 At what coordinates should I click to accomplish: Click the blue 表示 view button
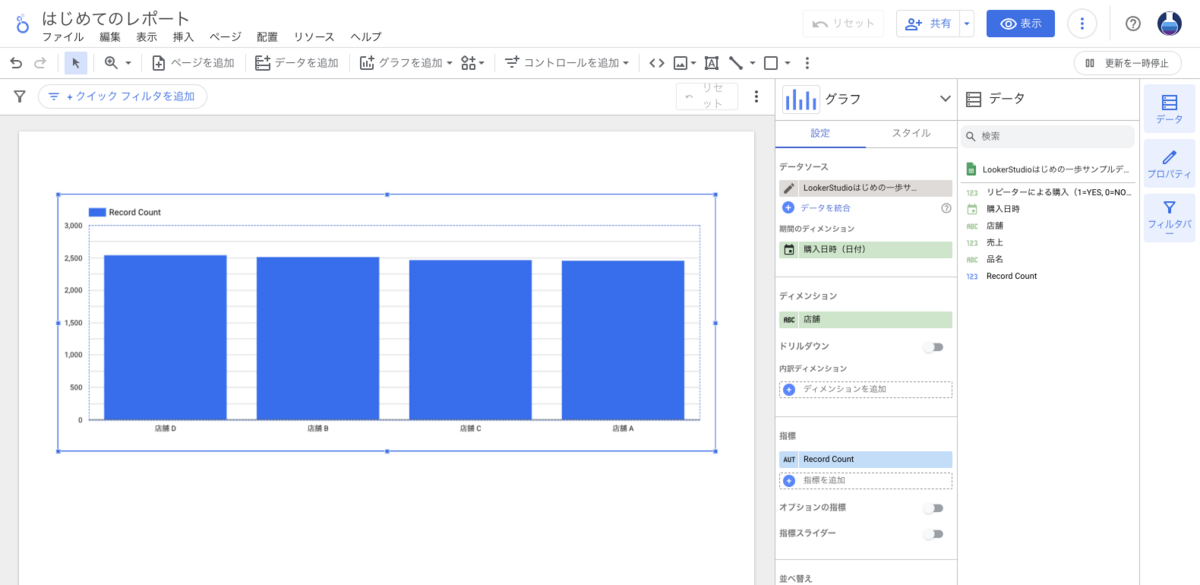click(1020, 24)
